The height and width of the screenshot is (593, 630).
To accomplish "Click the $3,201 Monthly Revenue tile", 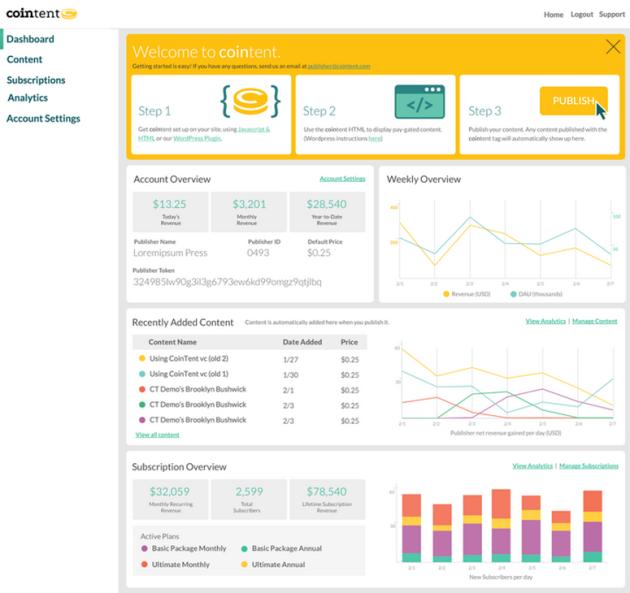I will pos(249,212).
